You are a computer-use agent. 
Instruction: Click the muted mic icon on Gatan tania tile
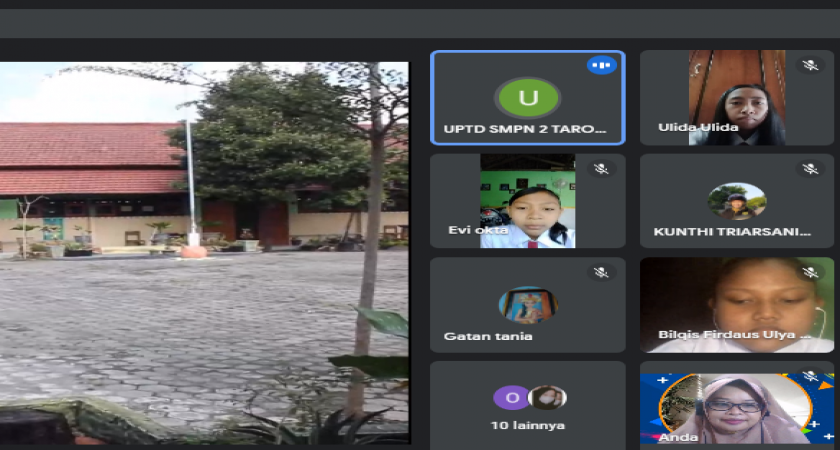click(x=601, y=272)
